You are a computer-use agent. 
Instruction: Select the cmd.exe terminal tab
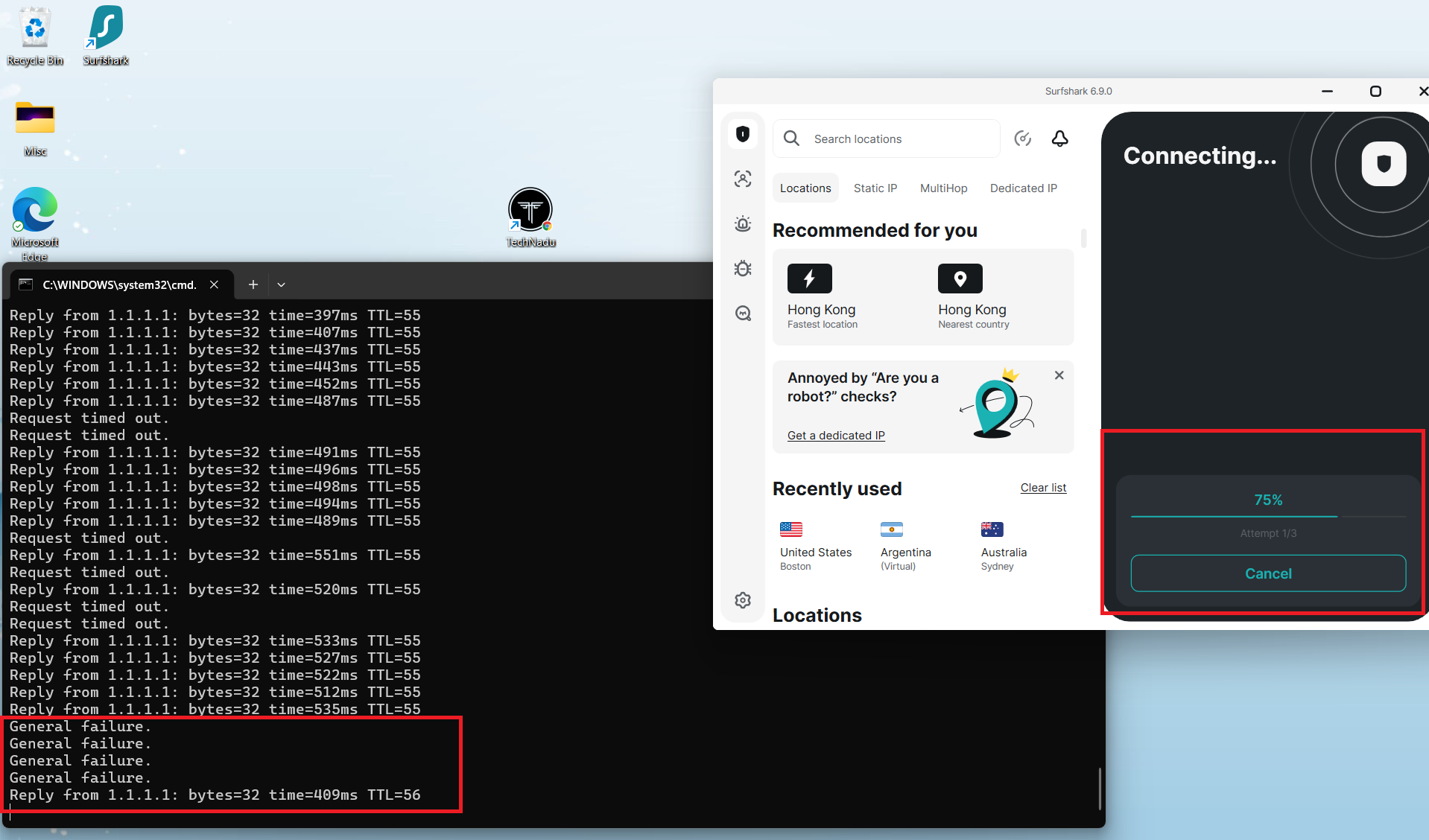[119, 284]
